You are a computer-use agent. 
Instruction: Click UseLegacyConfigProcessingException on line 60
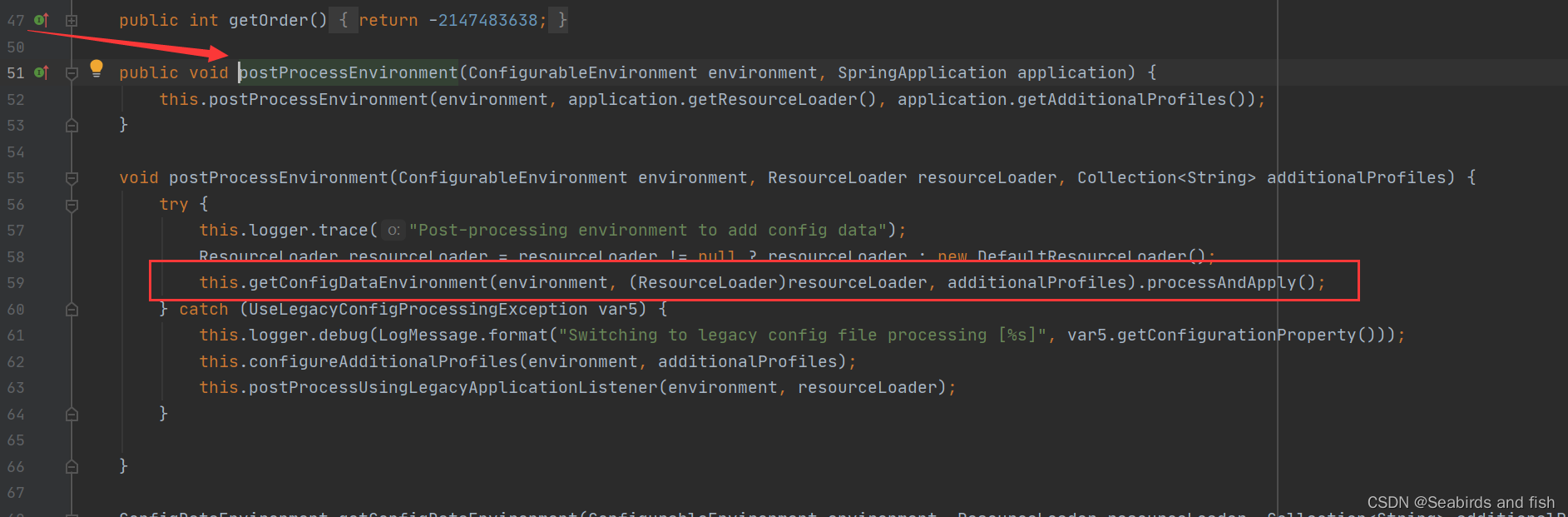coord(418,309)
